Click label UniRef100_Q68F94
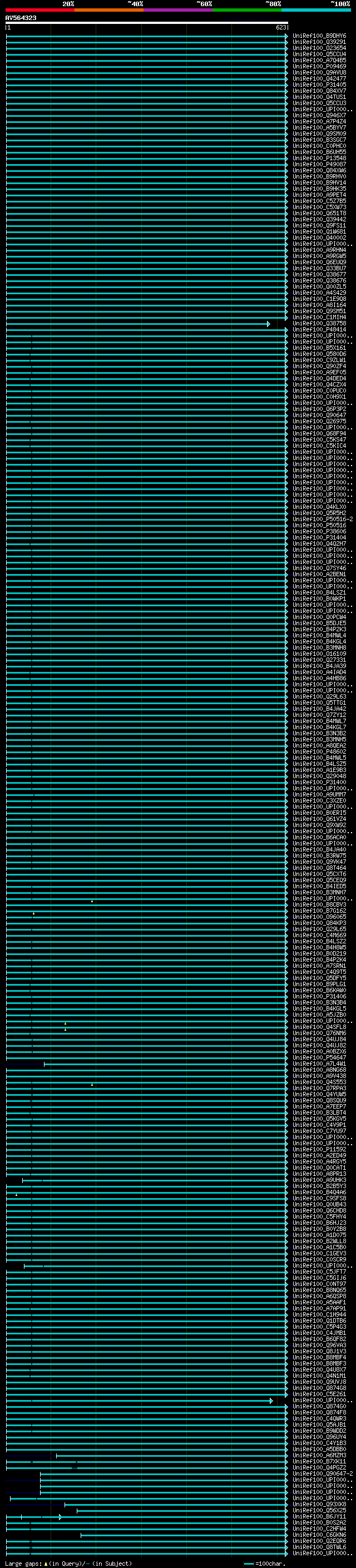 pyautogui.click(x=319, y=433)
